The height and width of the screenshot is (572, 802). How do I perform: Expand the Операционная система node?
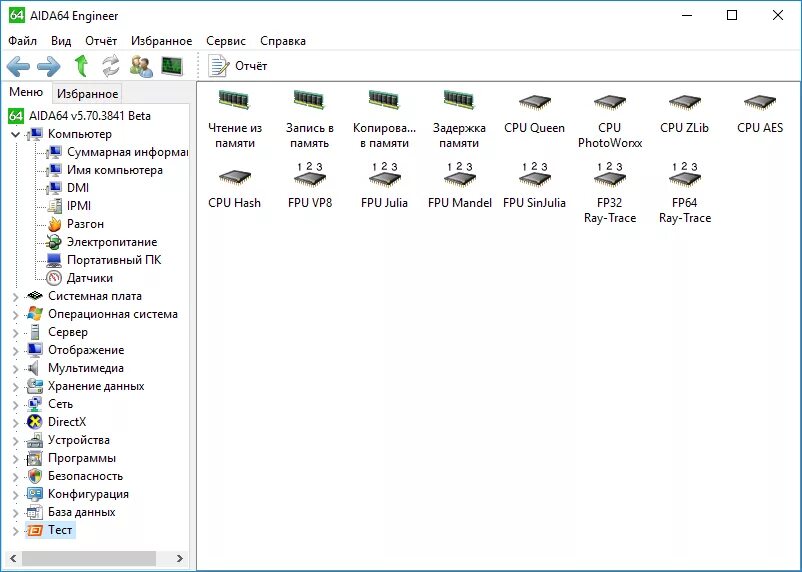point(15,315)
